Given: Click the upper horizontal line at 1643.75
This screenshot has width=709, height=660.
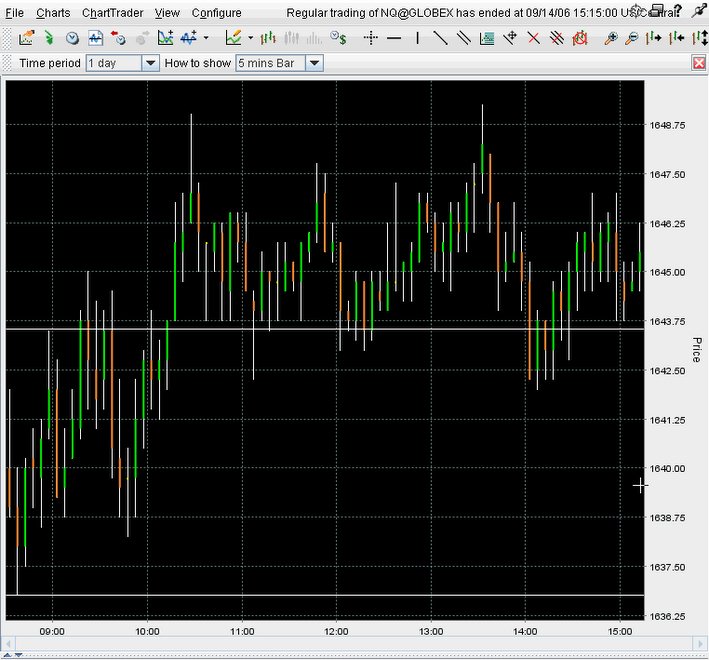Looking at the screenshot, I should pyautogui.click(x=325, y=329).
